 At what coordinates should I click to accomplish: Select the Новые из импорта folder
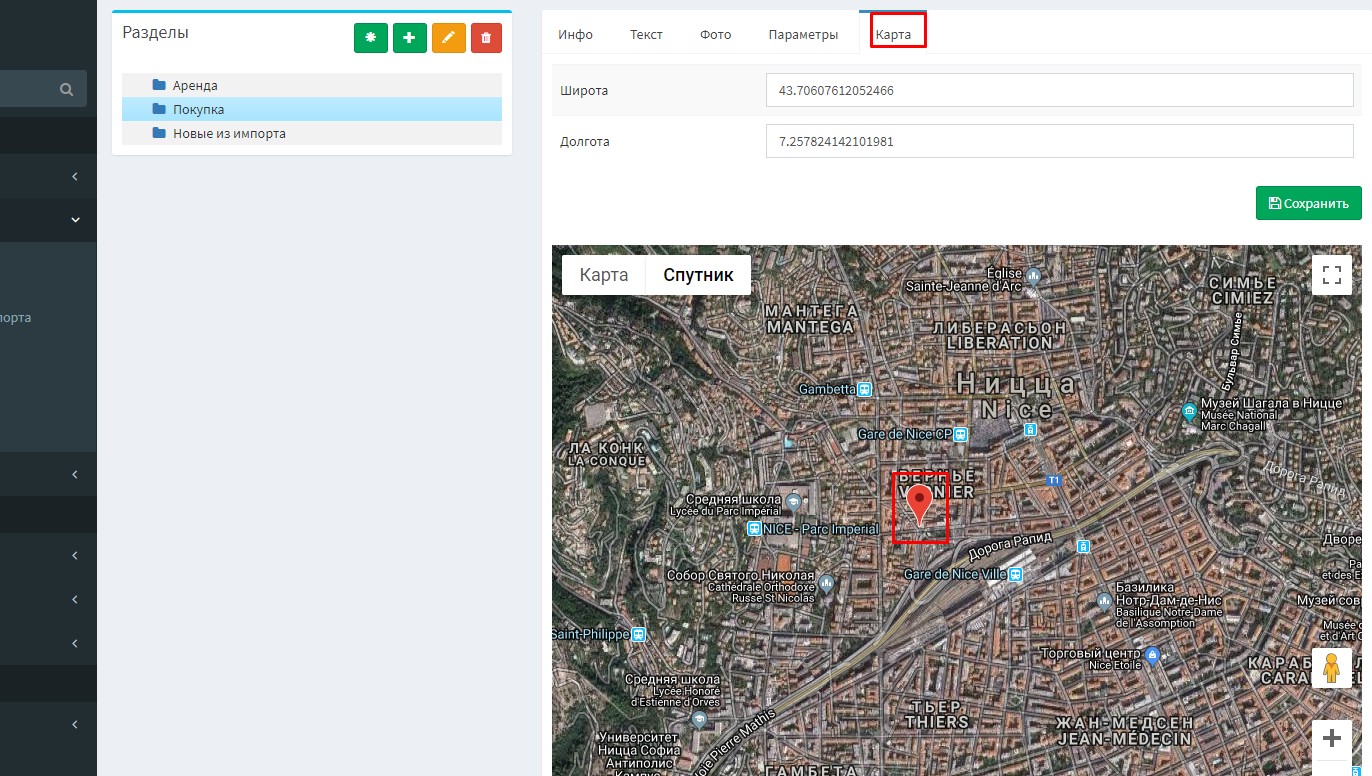[x=229, y=133]
